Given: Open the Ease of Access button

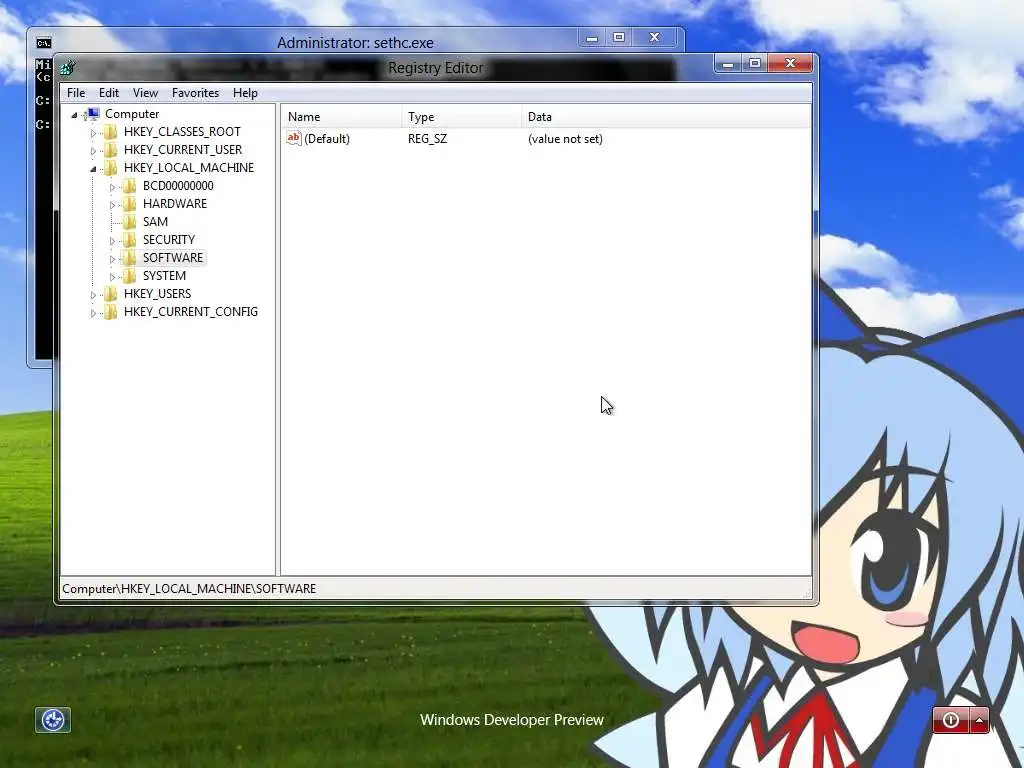Looking at the screenshot, I should pos(53,720).
